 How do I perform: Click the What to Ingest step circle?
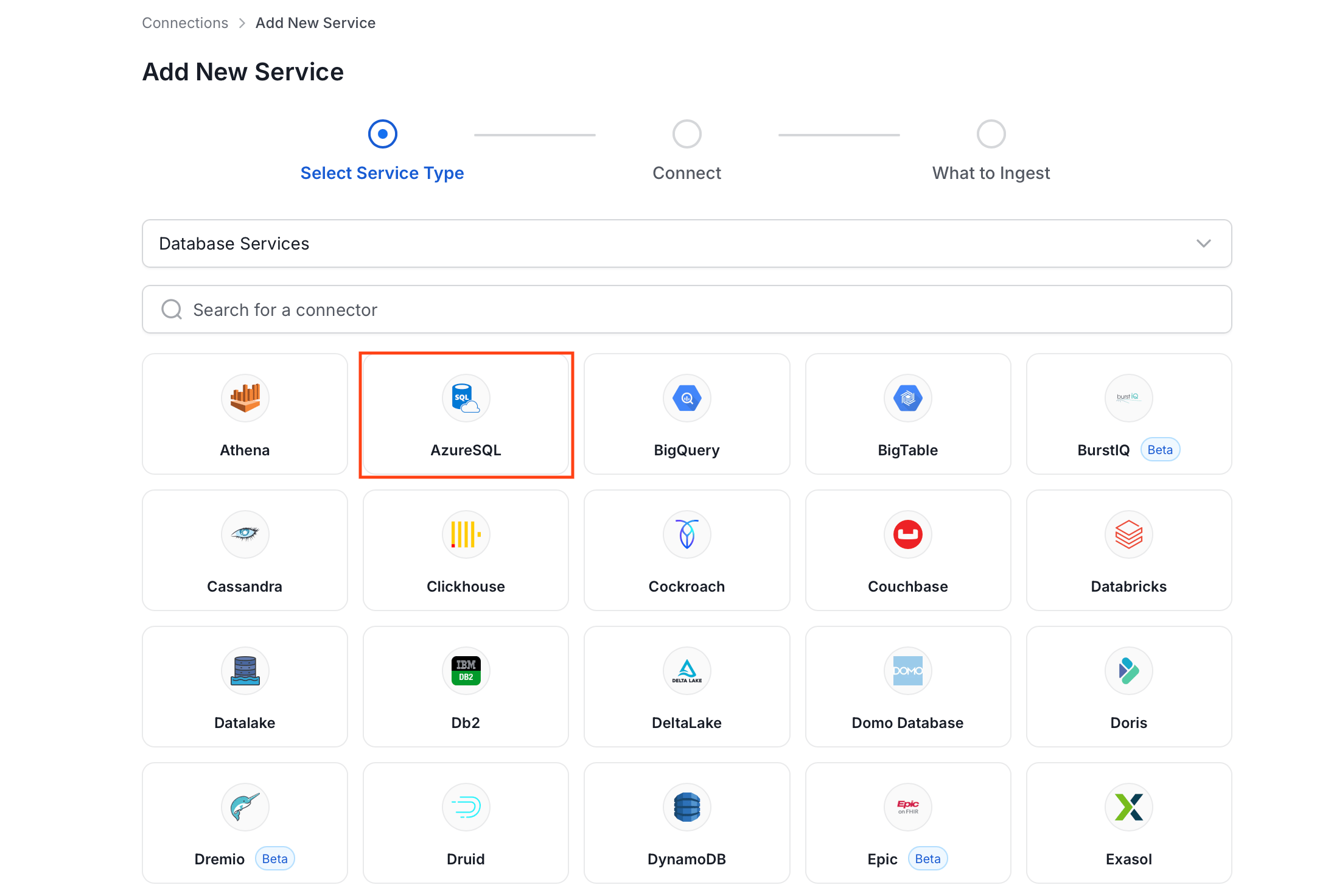(x=991, y=134)
